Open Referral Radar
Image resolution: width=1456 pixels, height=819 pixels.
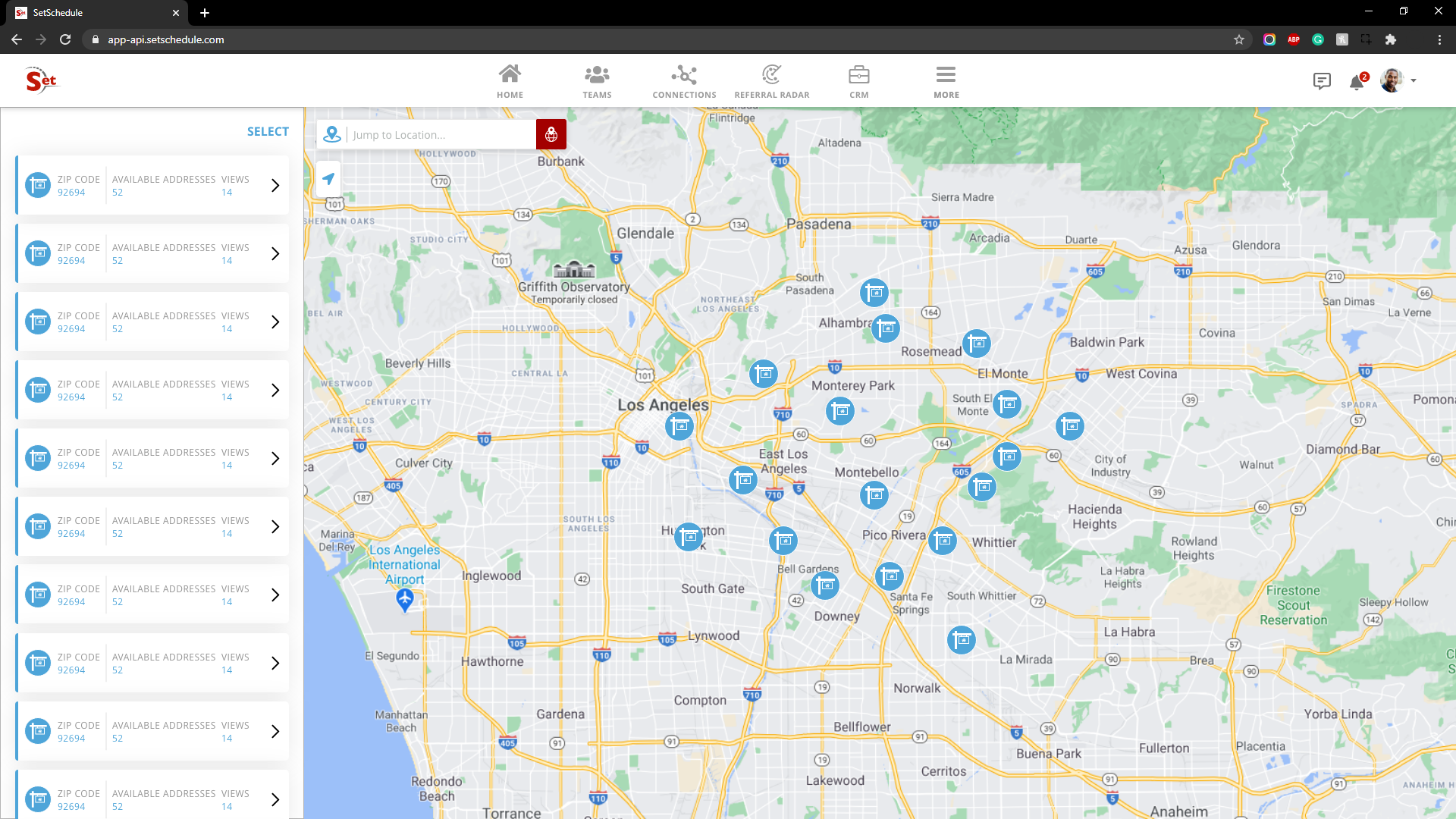(x=771, y=81)
